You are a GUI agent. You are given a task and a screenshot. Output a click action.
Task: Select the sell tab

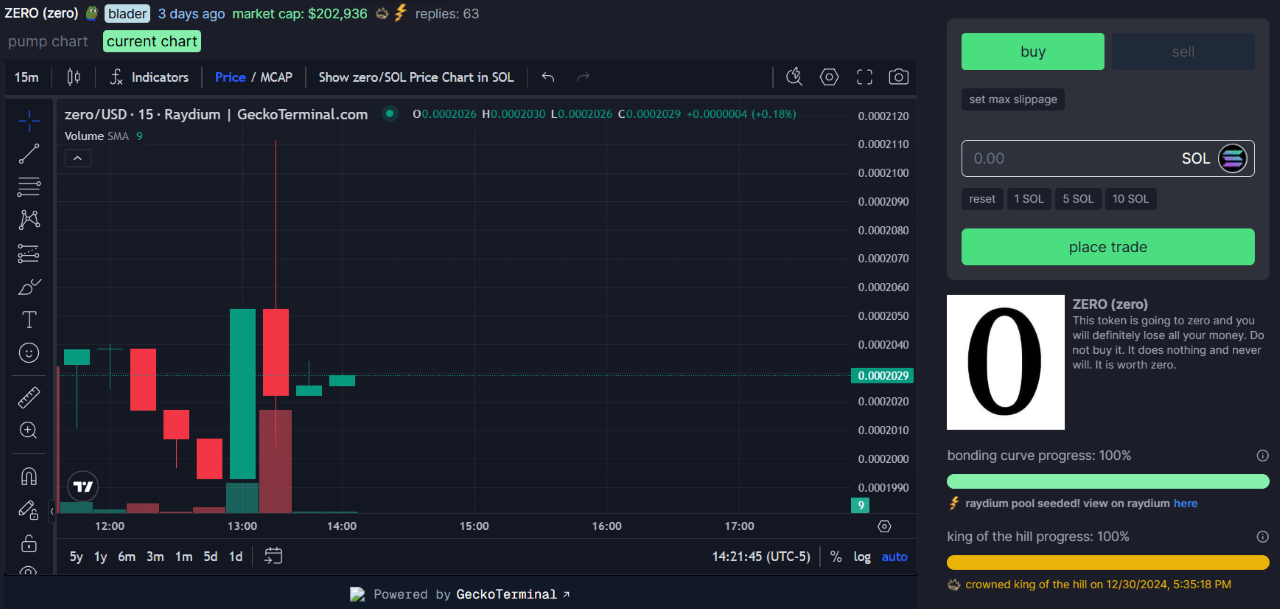pos(1183,52)
